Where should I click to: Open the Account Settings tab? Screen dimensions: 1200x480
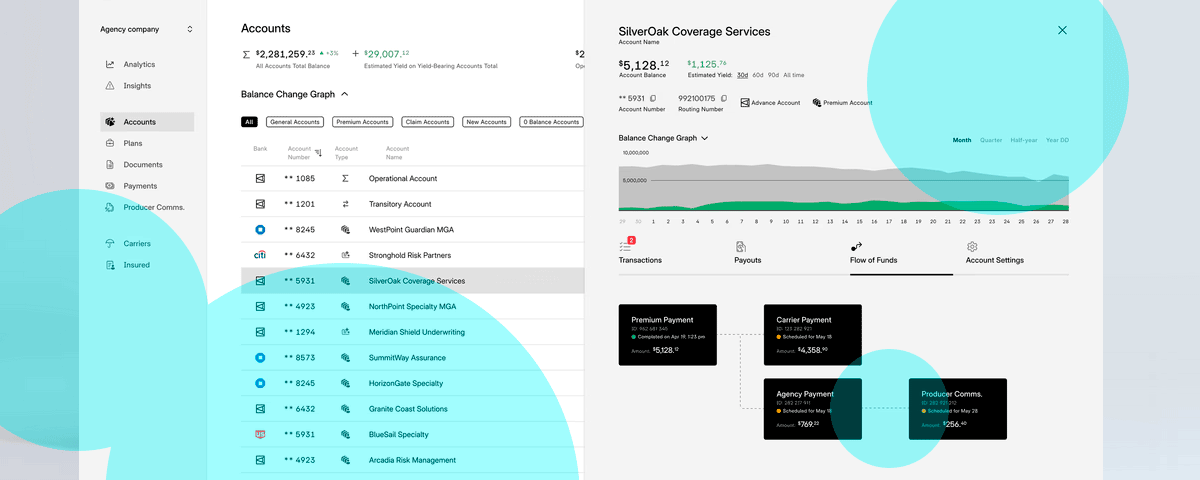pos(994,253)
